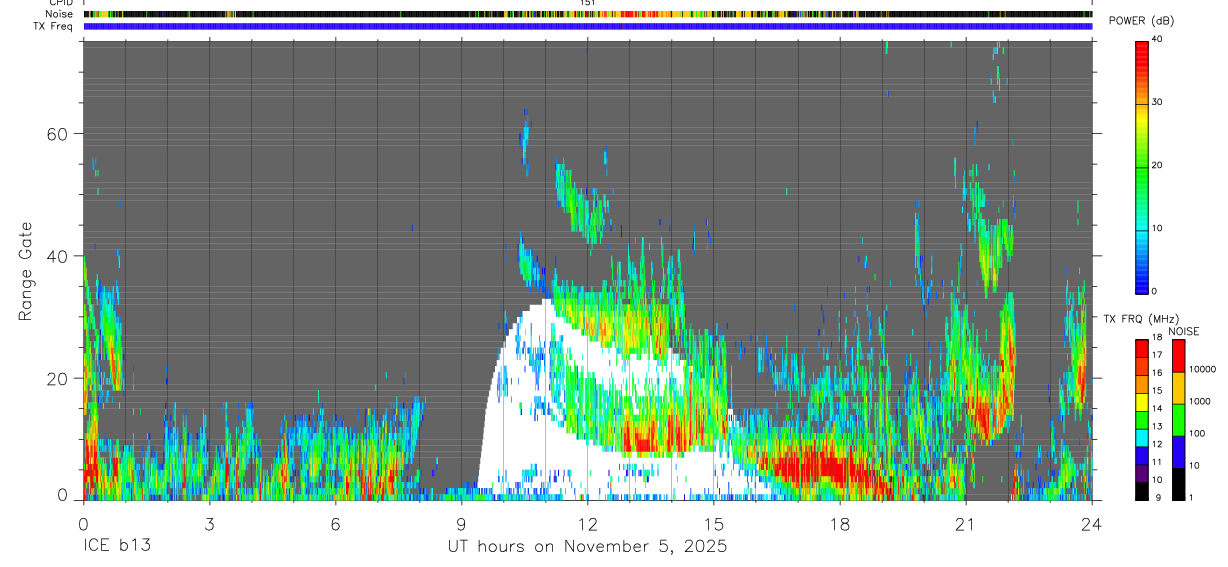Screen dimensions: 1228x567
Task: Click the 6 hour tick label
Action: (335, 525)
